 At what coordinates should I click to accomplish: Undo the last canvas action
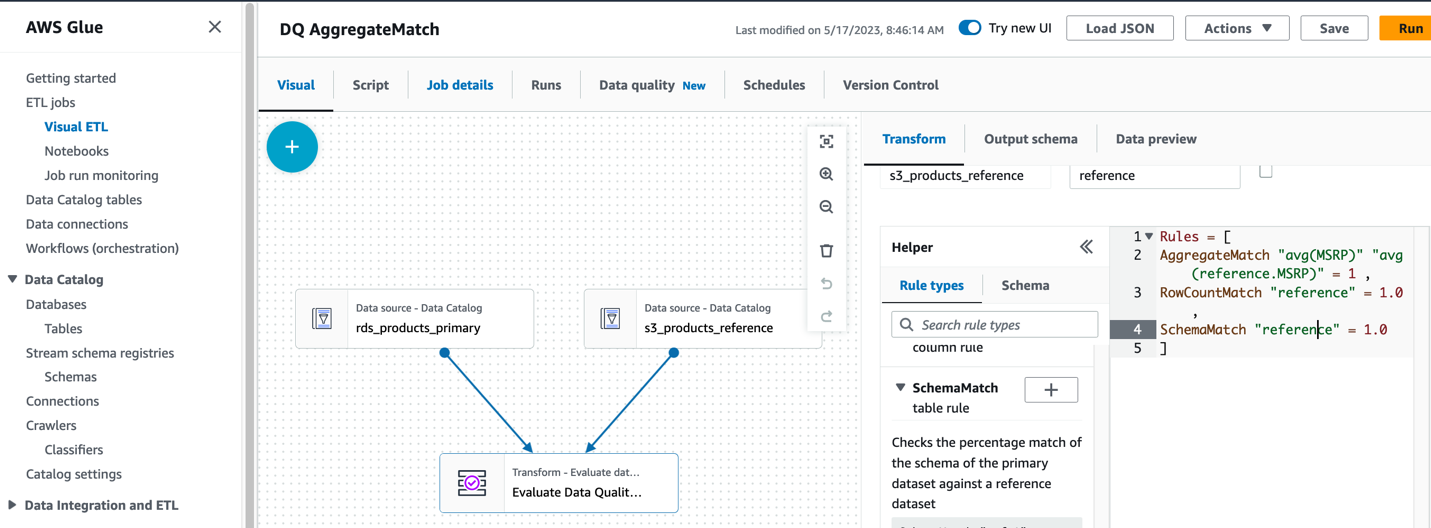coord(826,284)
